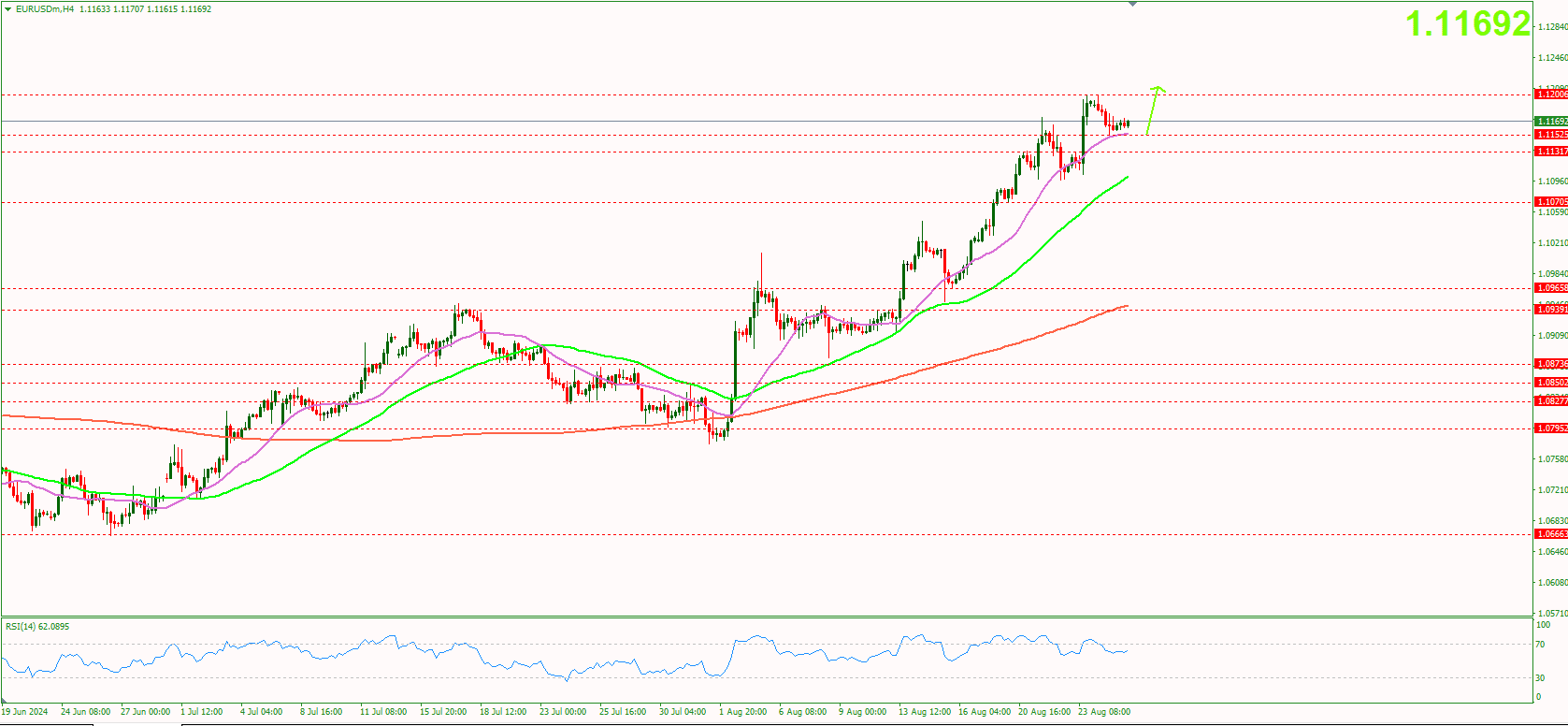Click the RSI scale value 70

(1540, 646)
